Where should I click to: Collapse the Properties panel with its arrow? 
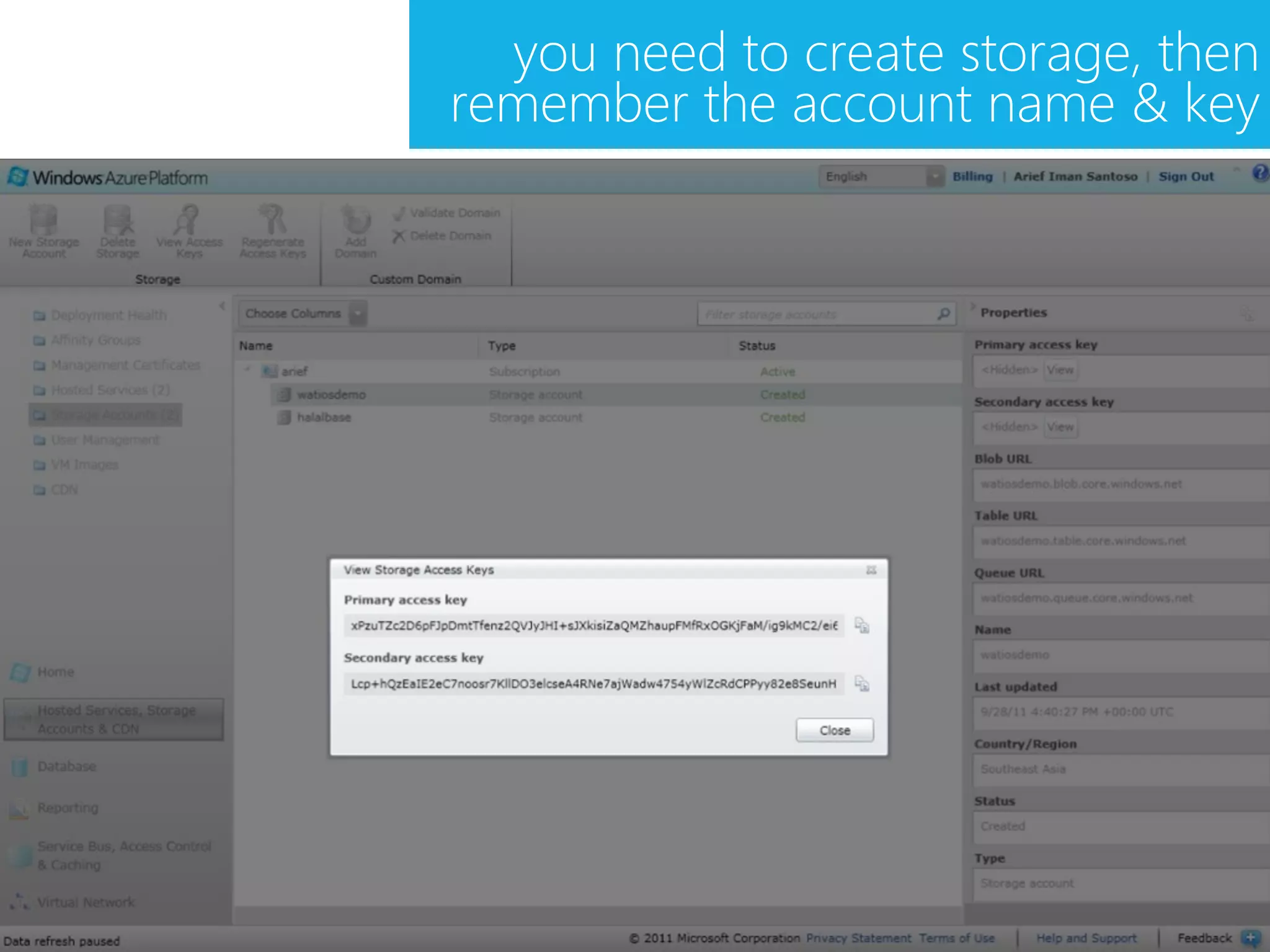tap(973, 307)
